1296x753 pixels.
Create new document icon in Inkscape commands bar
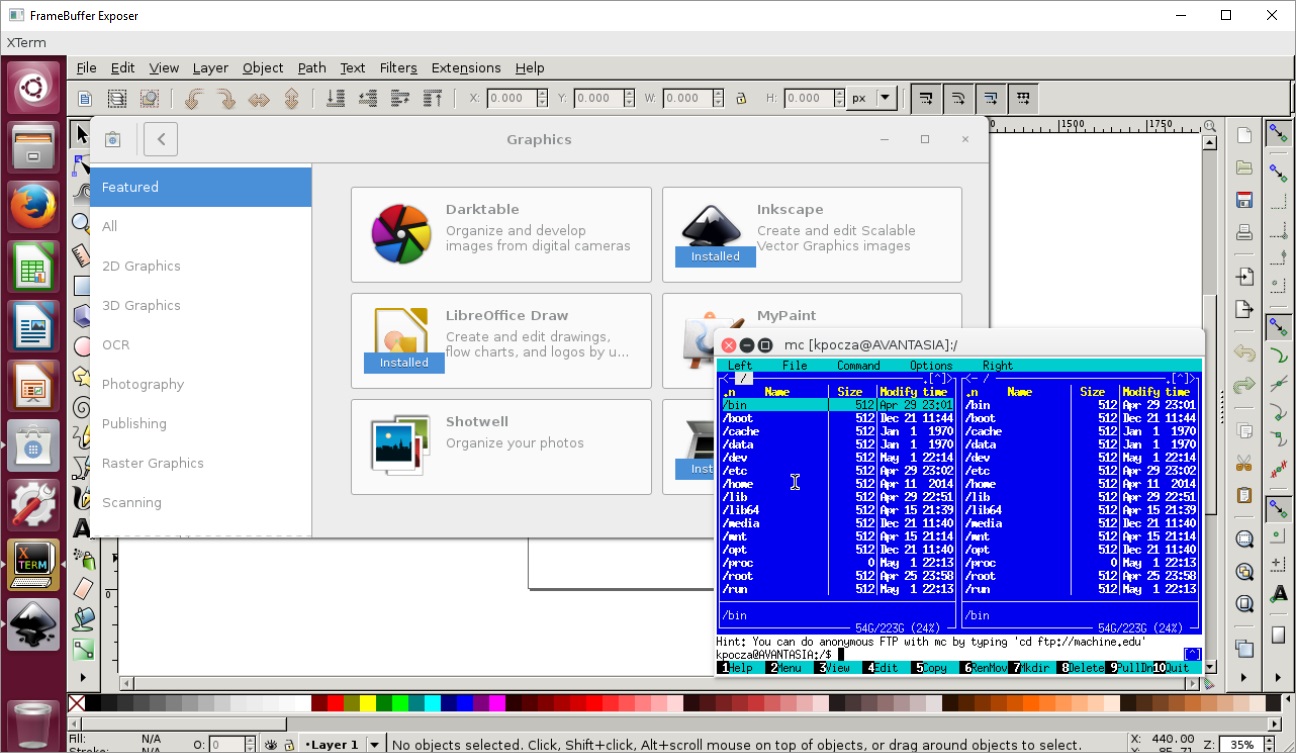click(1244, 135)
